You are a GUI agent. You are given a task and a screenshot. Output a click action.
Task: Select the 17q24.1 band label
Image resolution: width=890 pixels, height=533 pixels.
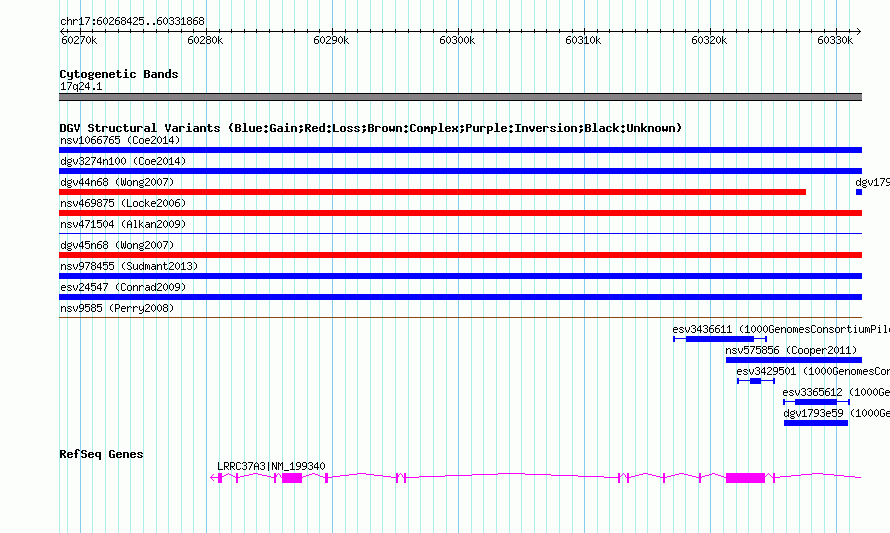point(81,86)
